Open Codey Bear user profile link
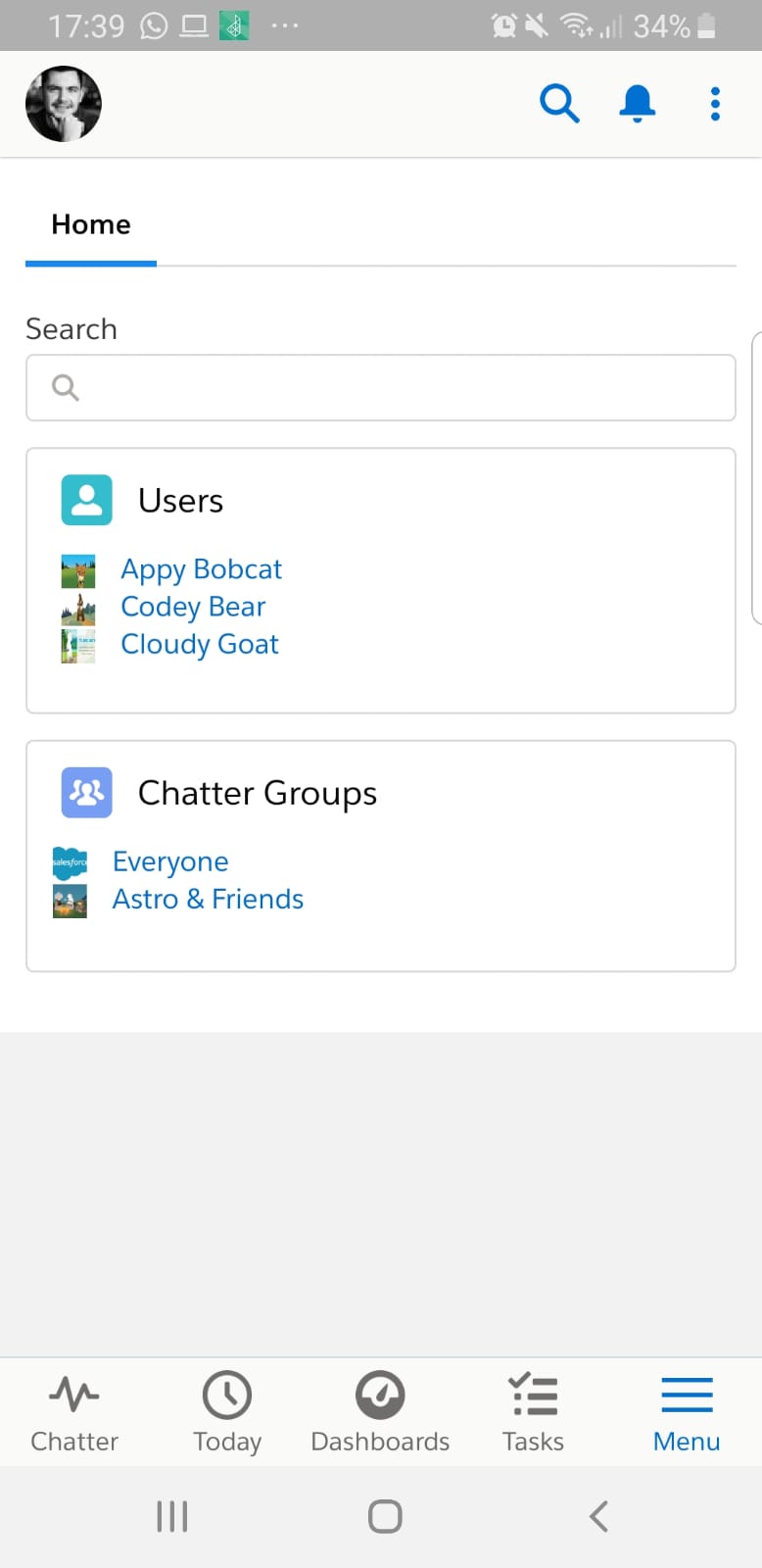762x1568 pixels. [193, 607]
